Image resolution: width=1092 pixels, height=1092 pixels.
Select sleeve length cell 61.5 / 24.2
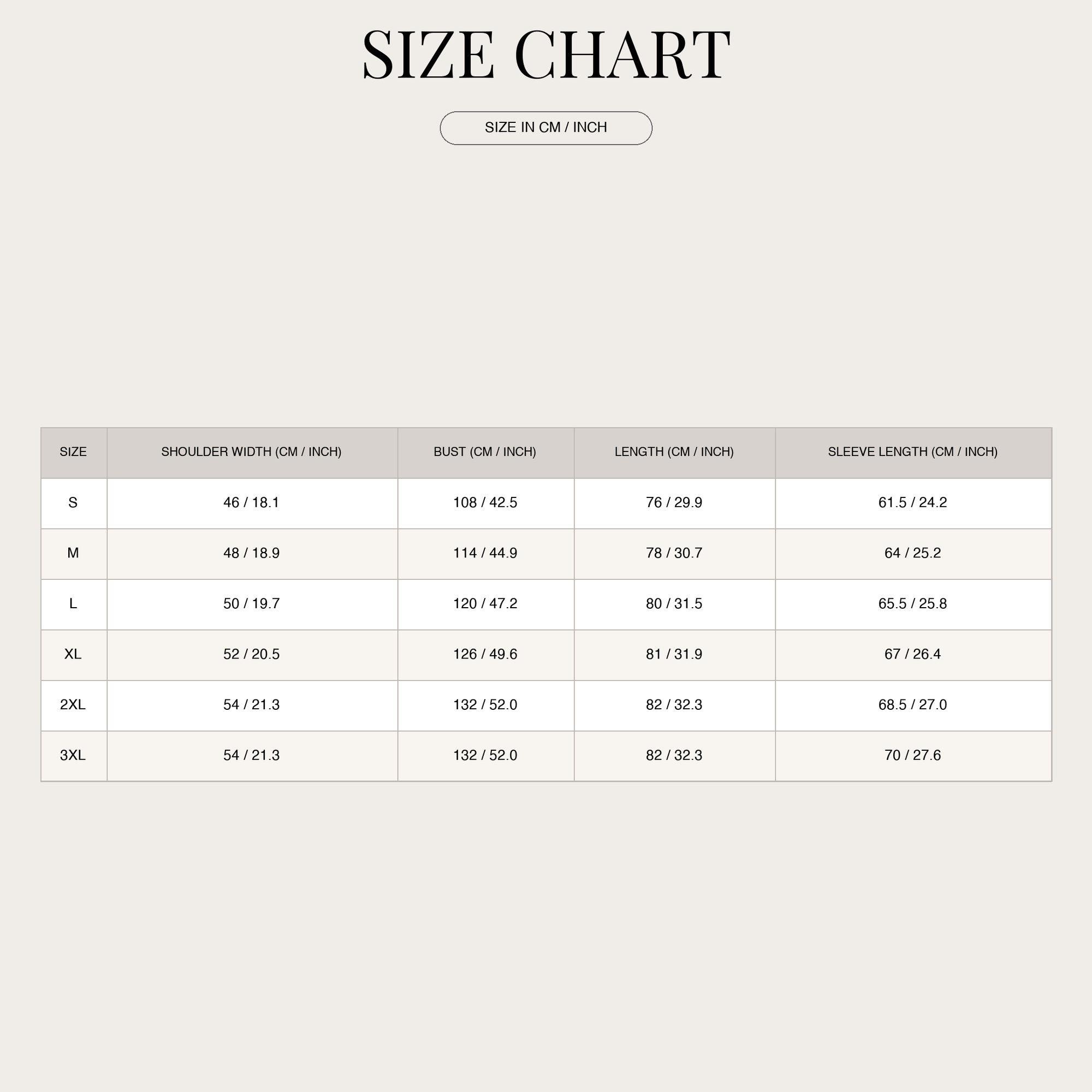pyautogui.click(x=913, y=503)
